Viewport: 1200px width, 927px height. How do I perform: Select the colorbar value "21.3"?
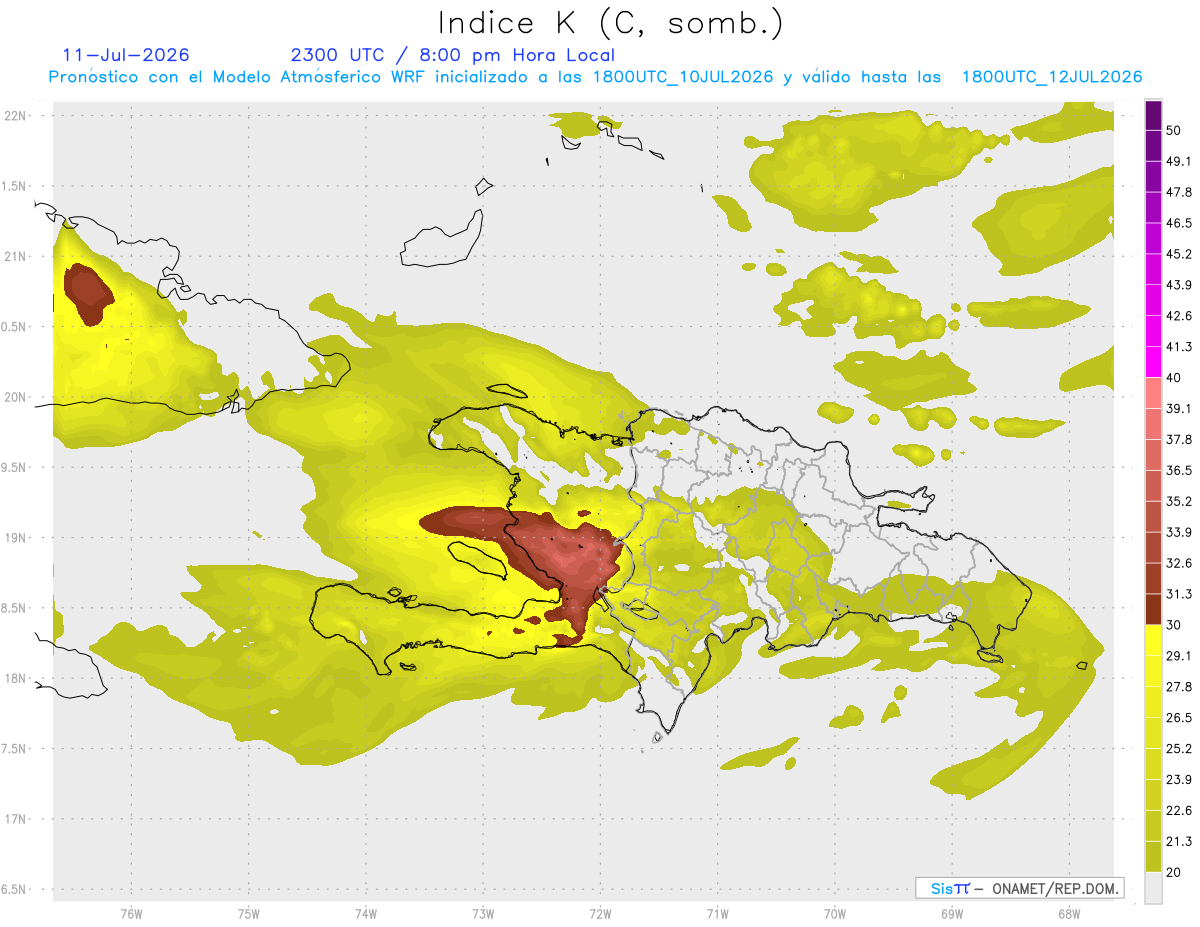click(1179, 842)
